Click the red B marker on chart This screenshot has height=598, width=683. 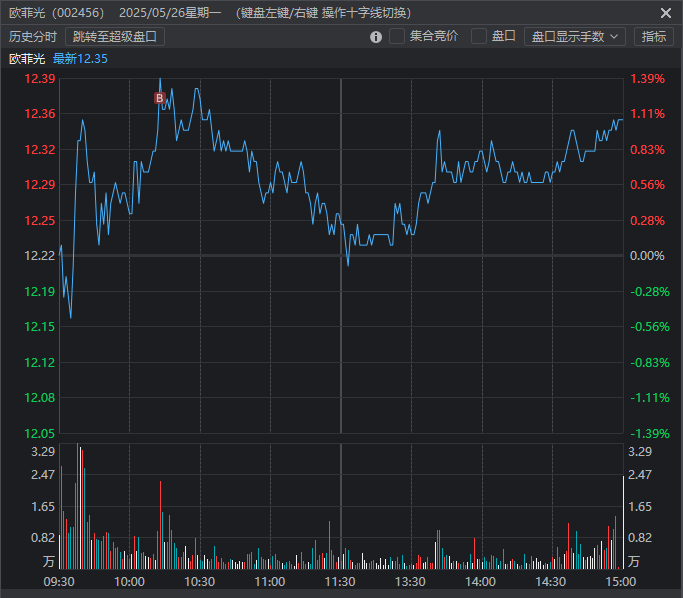[x=158, y=98]
